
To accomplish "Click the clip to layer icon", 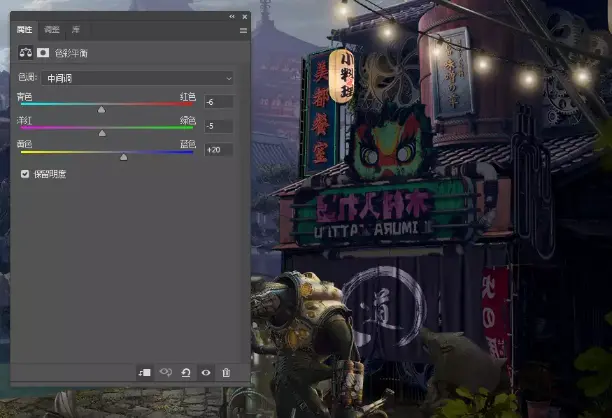I will pos(145,373).
